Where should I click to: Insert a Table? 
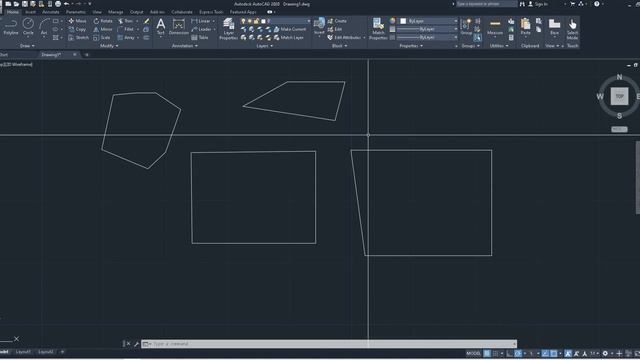tap(200, 38)
